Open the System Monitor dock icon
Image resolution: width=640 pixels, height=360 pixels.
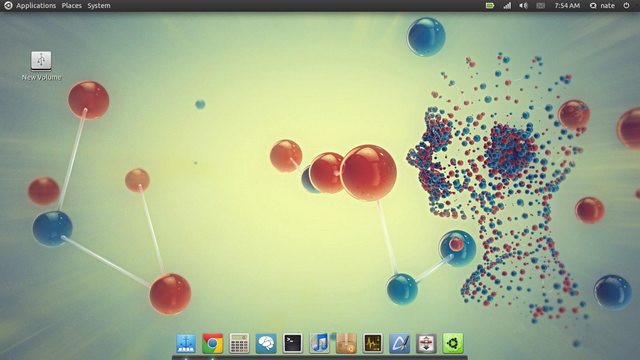pos(373,343)
